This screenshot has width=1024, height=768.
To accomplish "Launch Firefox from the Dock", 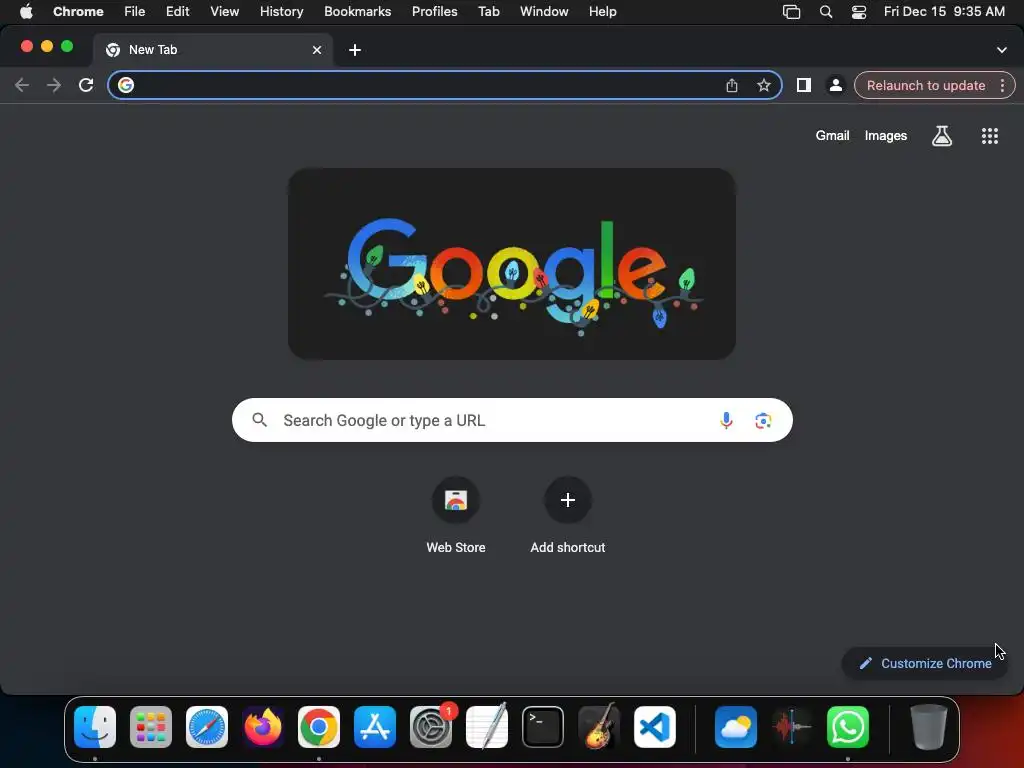I will (263, 727).
